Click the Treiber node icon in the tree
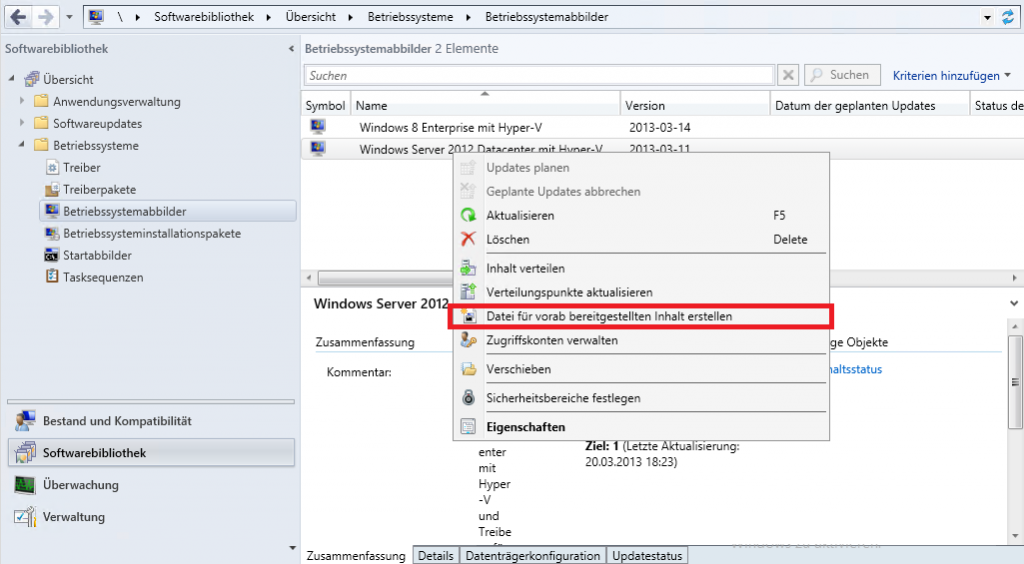 coord(53,168)
